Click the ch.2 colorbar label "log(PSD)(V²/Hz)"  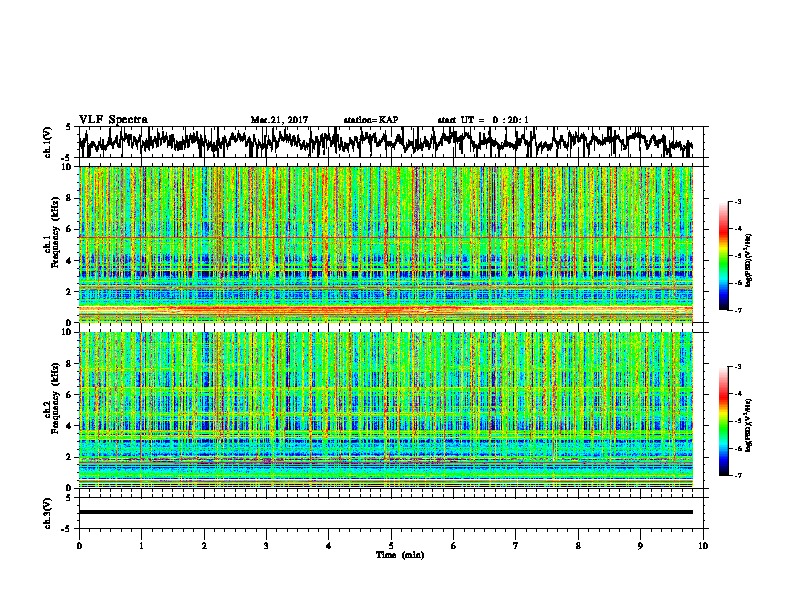pos(748,425)
